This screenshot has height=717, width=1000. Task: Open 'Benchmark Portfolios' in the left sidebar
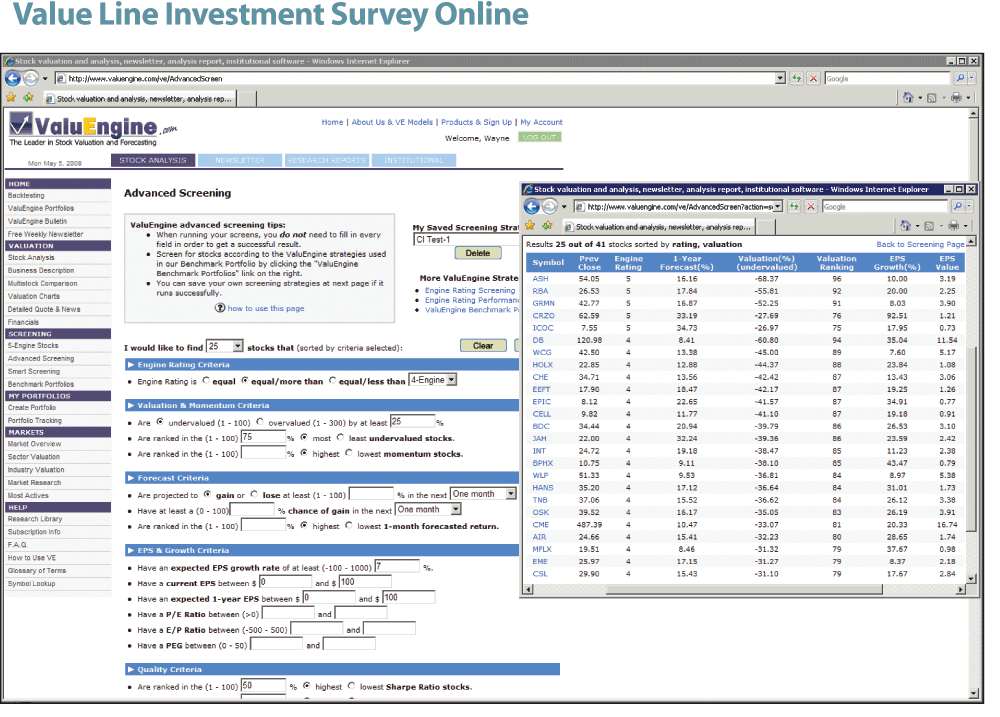coord(41,384)
